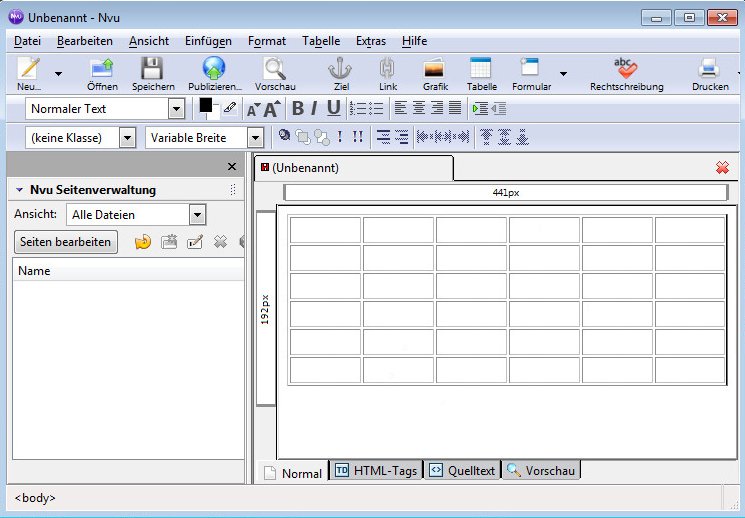Open the Einfügen menu
The image size is (745, 518).
(209, 41)
